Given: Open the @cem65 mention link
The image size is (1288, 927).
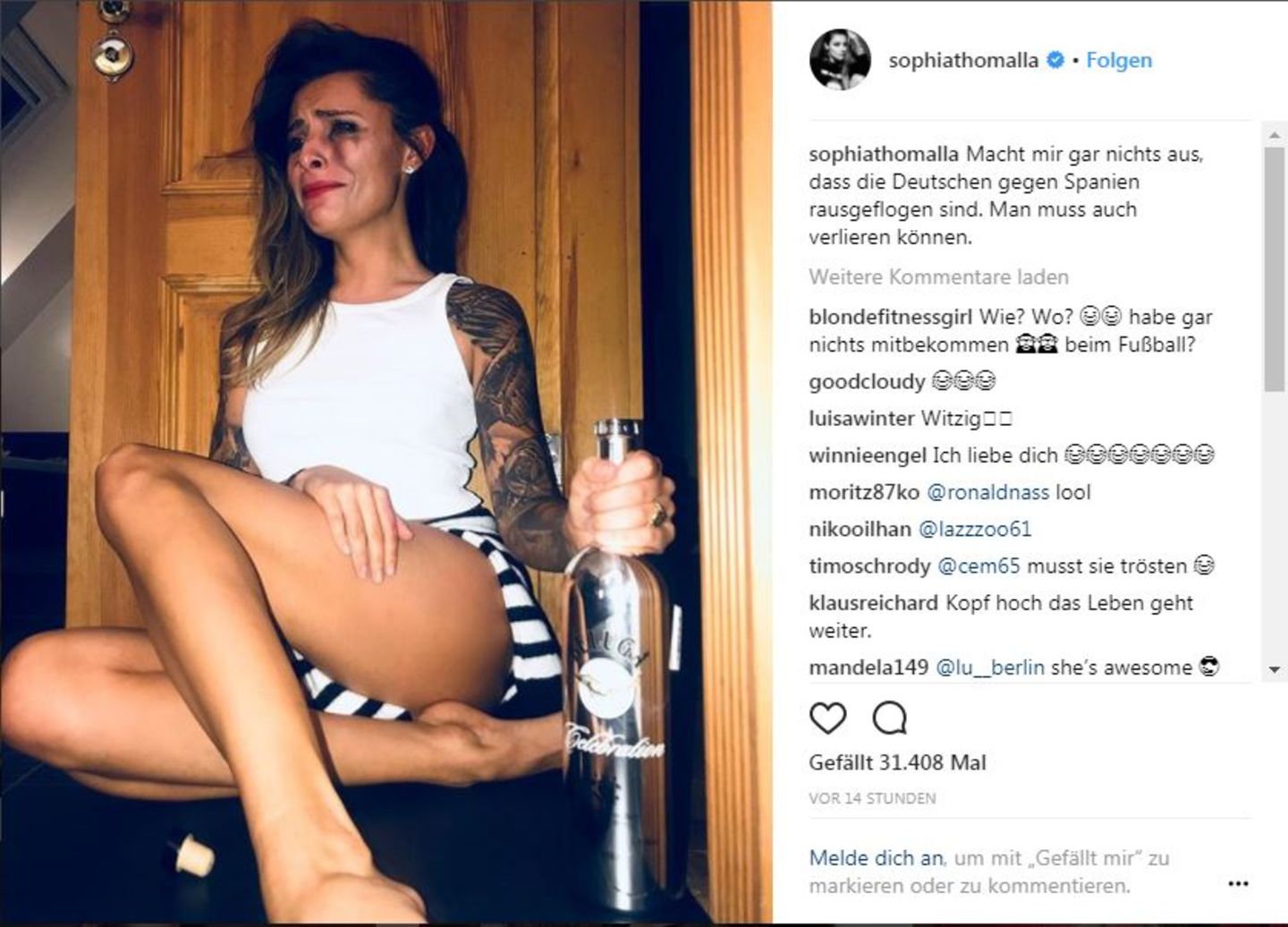Looking at the screenshot, I should click(979, 566).
